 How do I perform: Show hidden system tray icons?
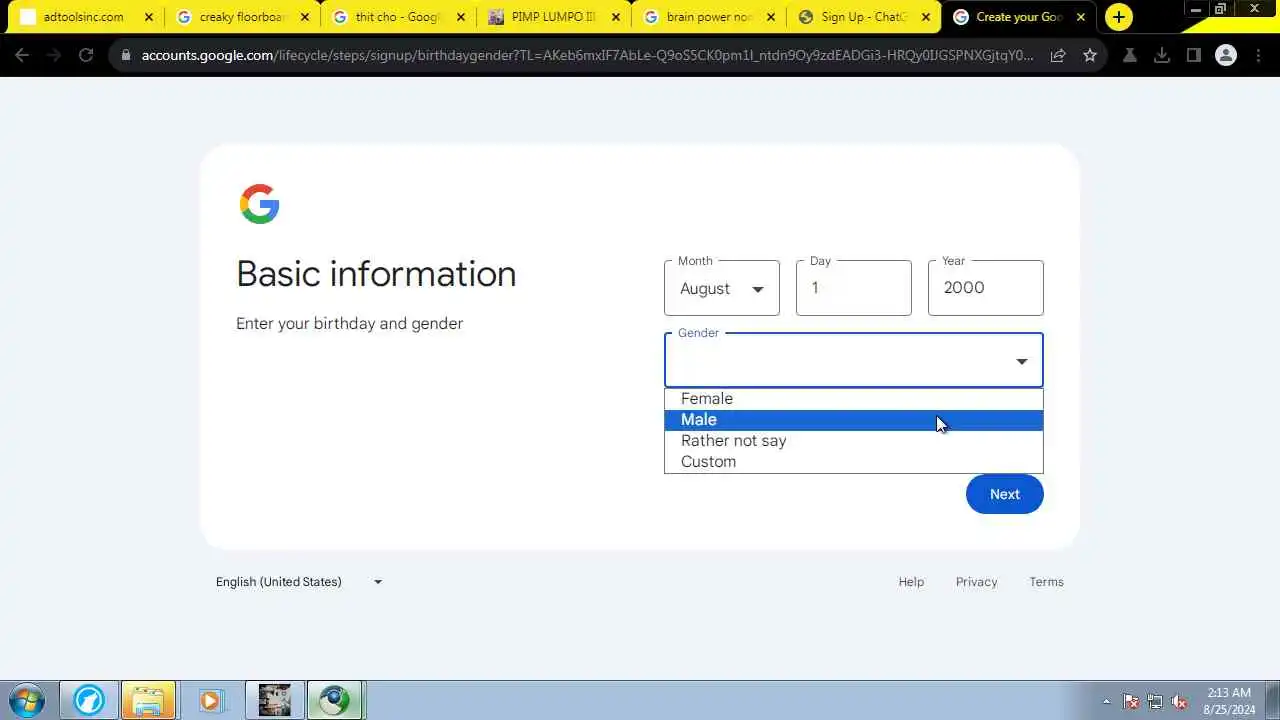[x=1106, y=701]
